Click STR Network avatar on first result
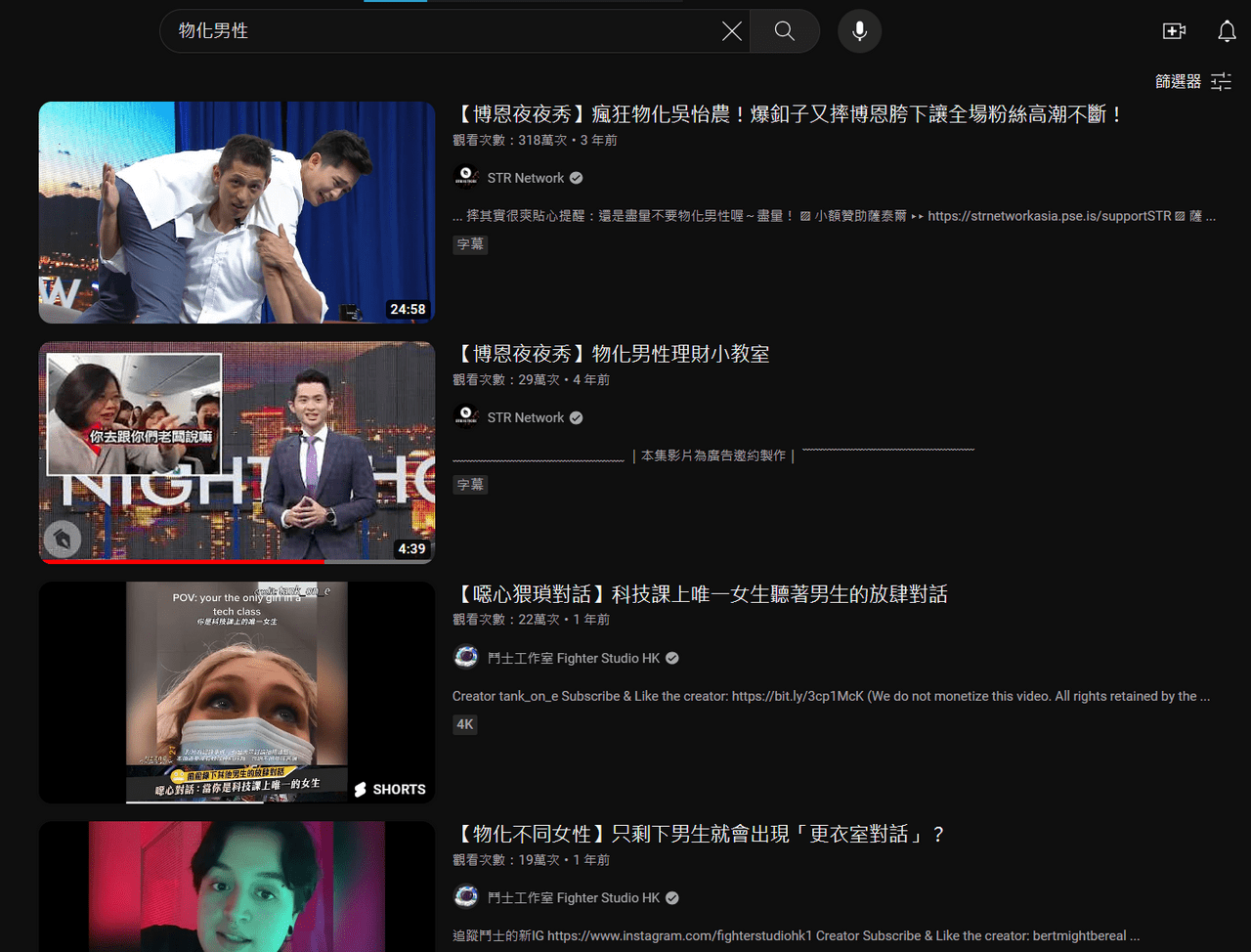The height and width of the screenshot is (952, 1251). pos(466,177)
